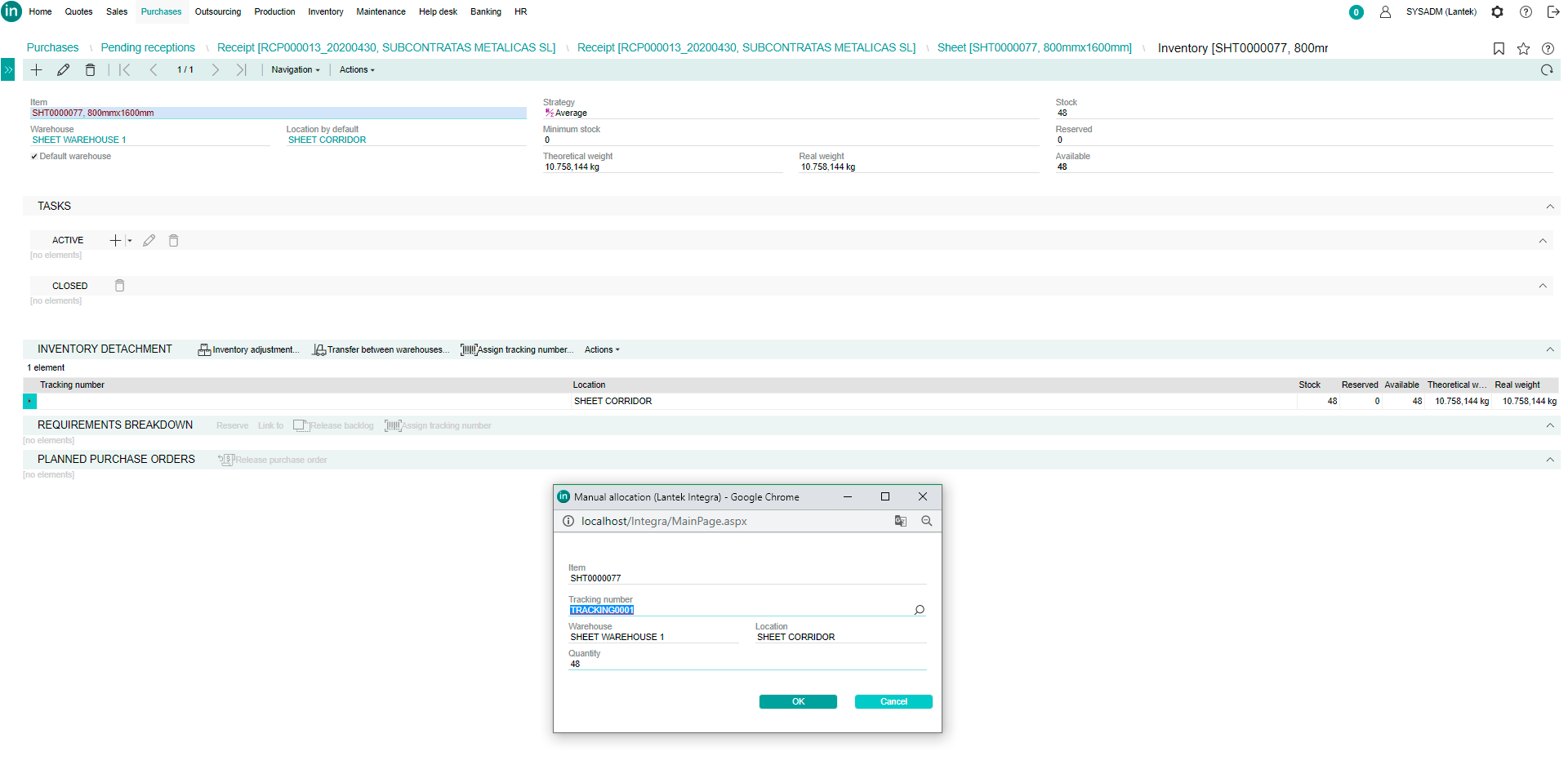The height and width of the screenshot is (765, 1568).
Task: Click the trash delete icon in top toolbar
Action: [90, 70]
